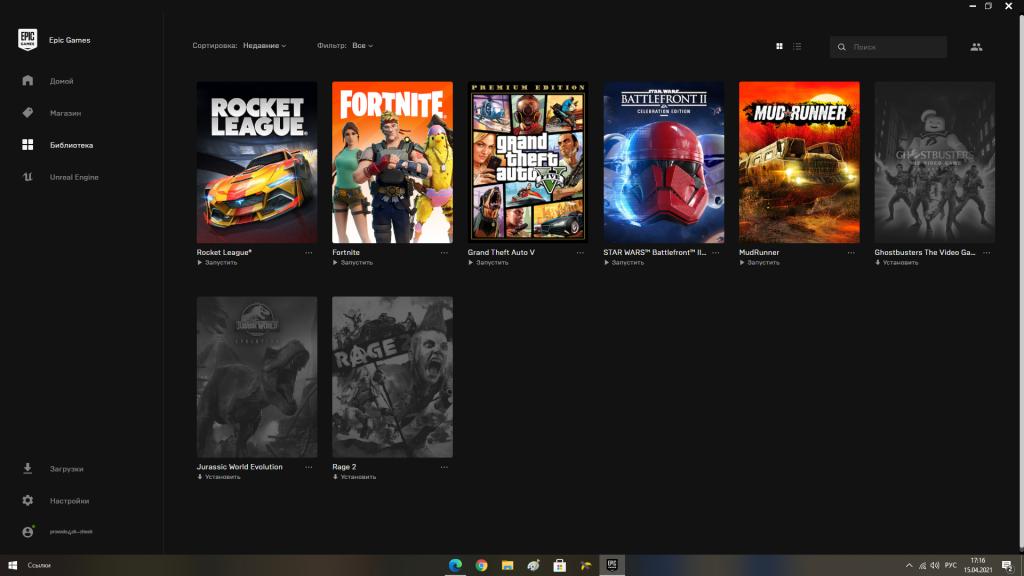Open Windows Start menu
The height and width of the screenshot is (576, 1024).
(12, 565)
